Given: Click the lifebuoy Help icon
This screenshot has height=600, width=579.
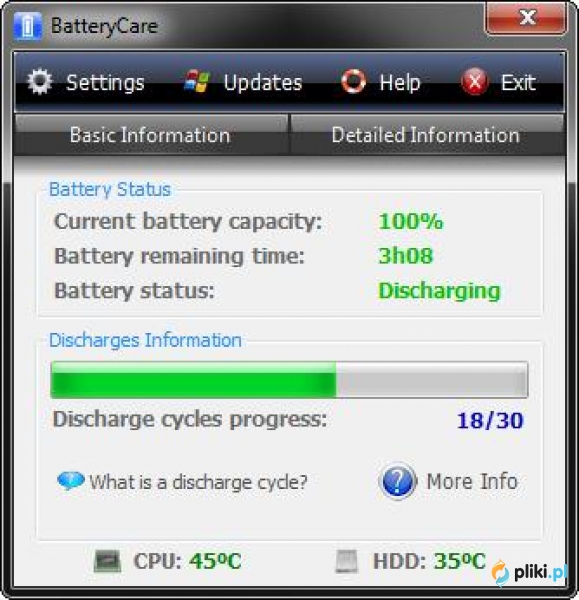Looking at the screenshot, I should point(353,81).
